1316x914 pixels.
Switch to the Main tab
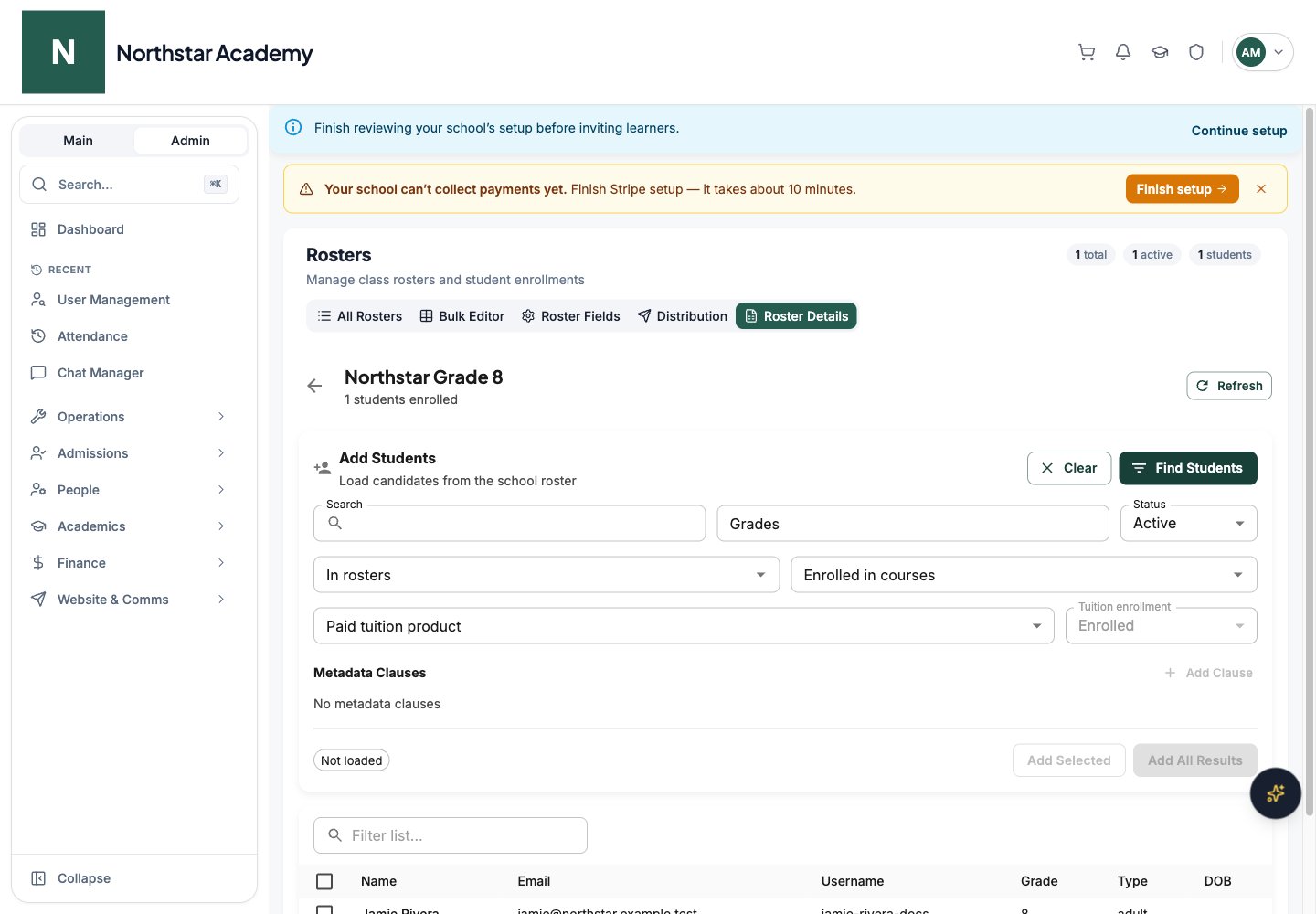(x=78, y=141)
